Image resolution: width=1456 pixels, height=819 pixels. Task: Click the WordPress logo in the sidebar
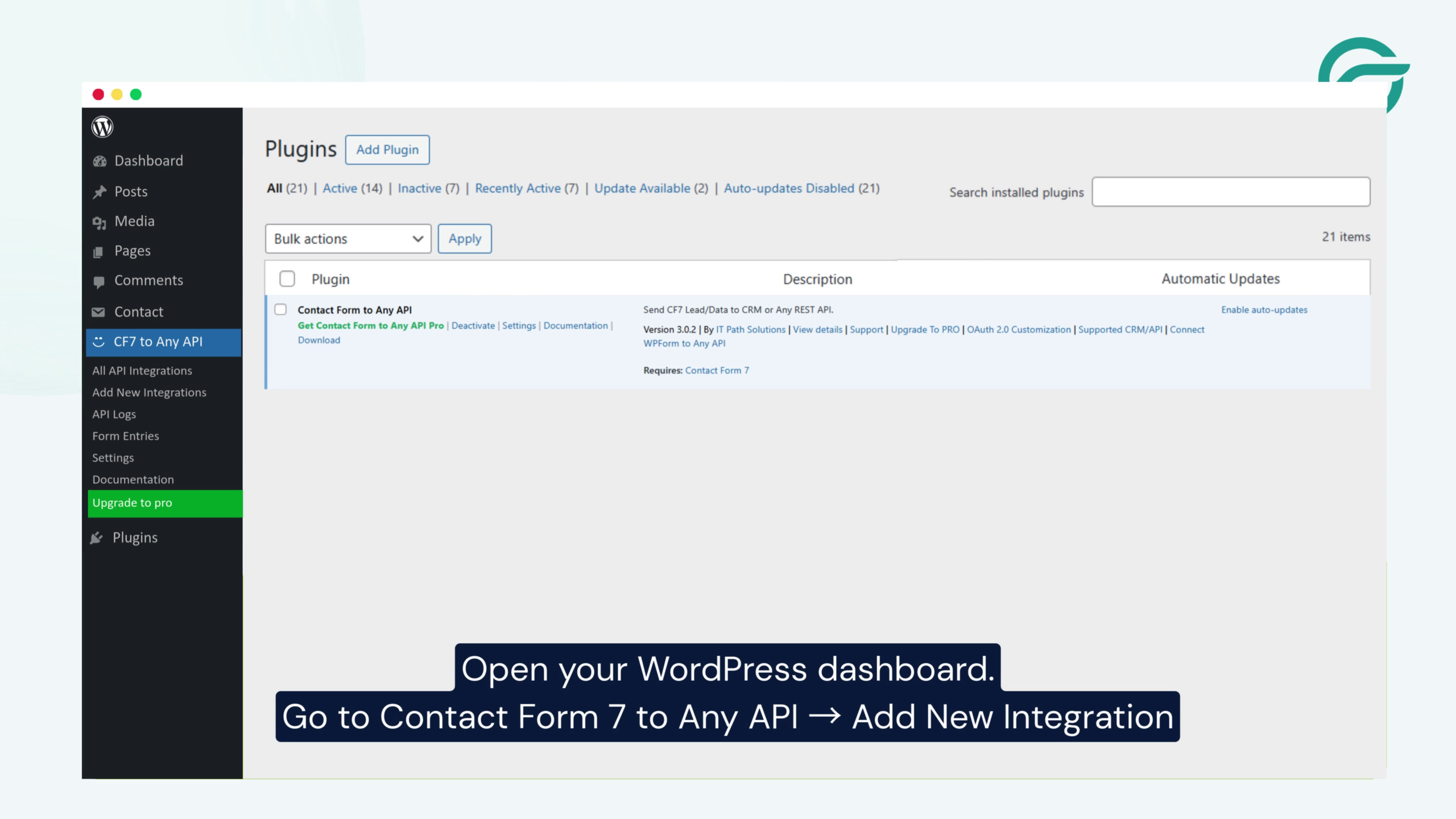click(102, 127)
